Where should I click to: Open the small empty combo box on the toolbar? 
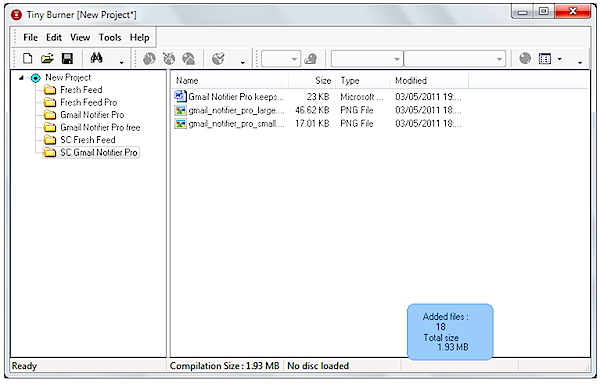(281, 59)
